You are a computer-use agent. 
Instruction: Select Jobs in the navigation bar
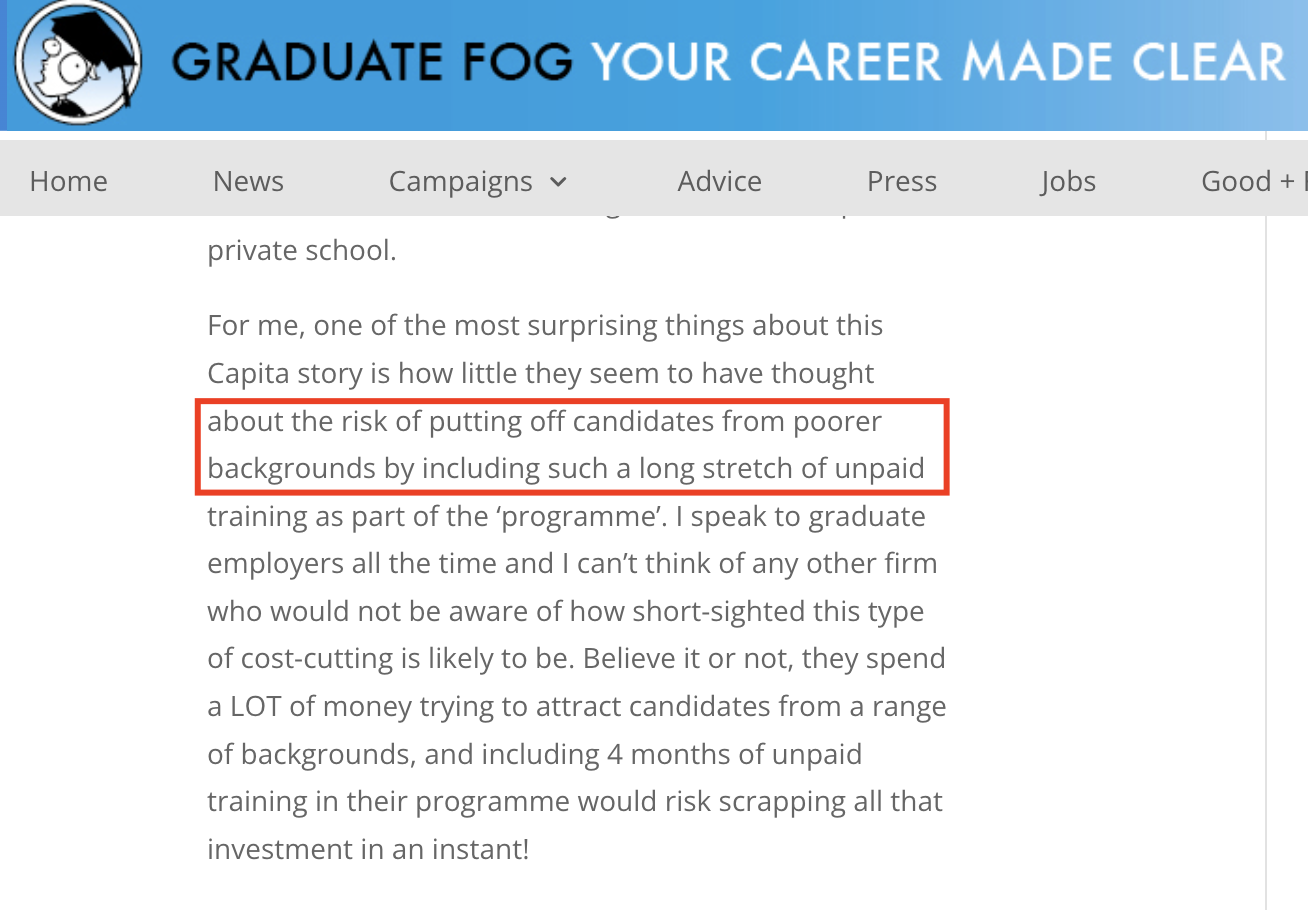point(1067,181)
